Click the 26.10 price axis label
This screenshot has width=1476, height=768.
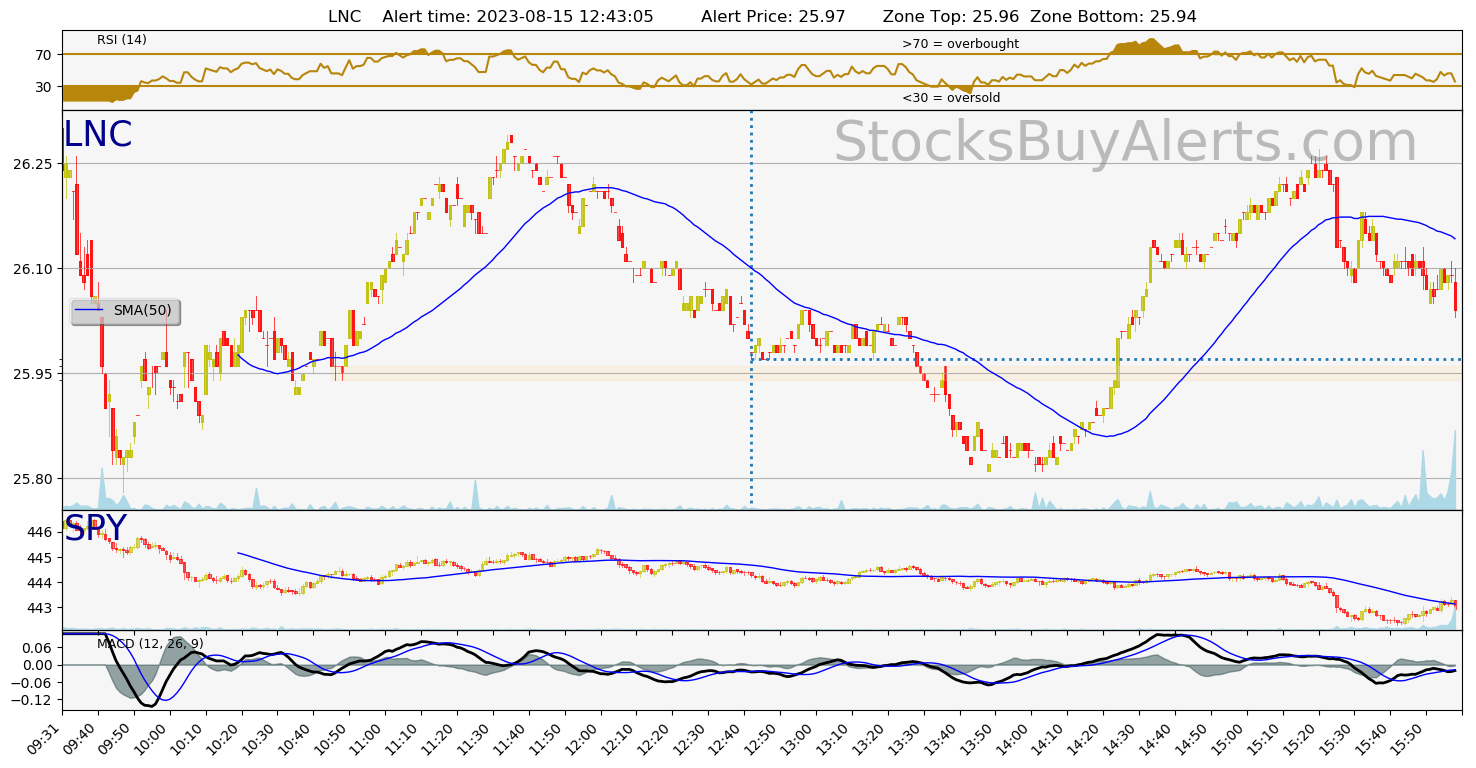tap(33, 269)
